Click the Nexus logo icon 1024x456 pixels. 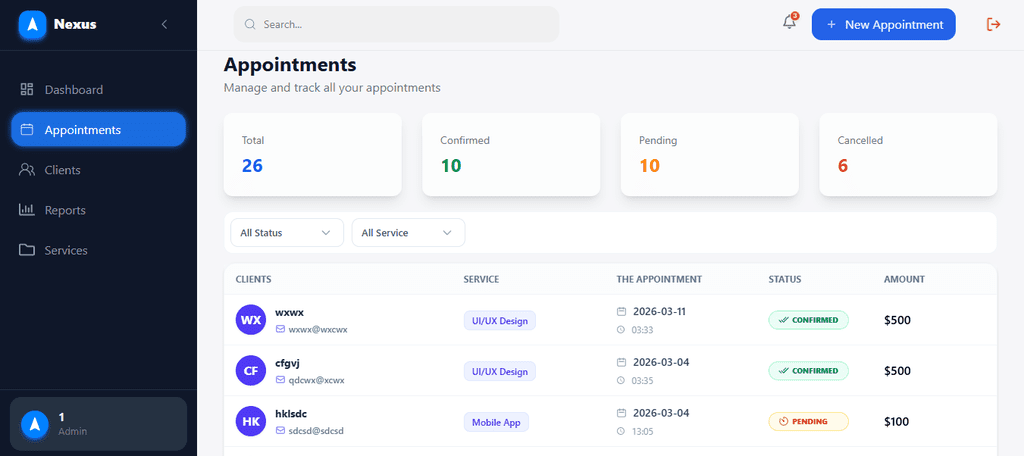pyautogui.click(x=33, y=24)
